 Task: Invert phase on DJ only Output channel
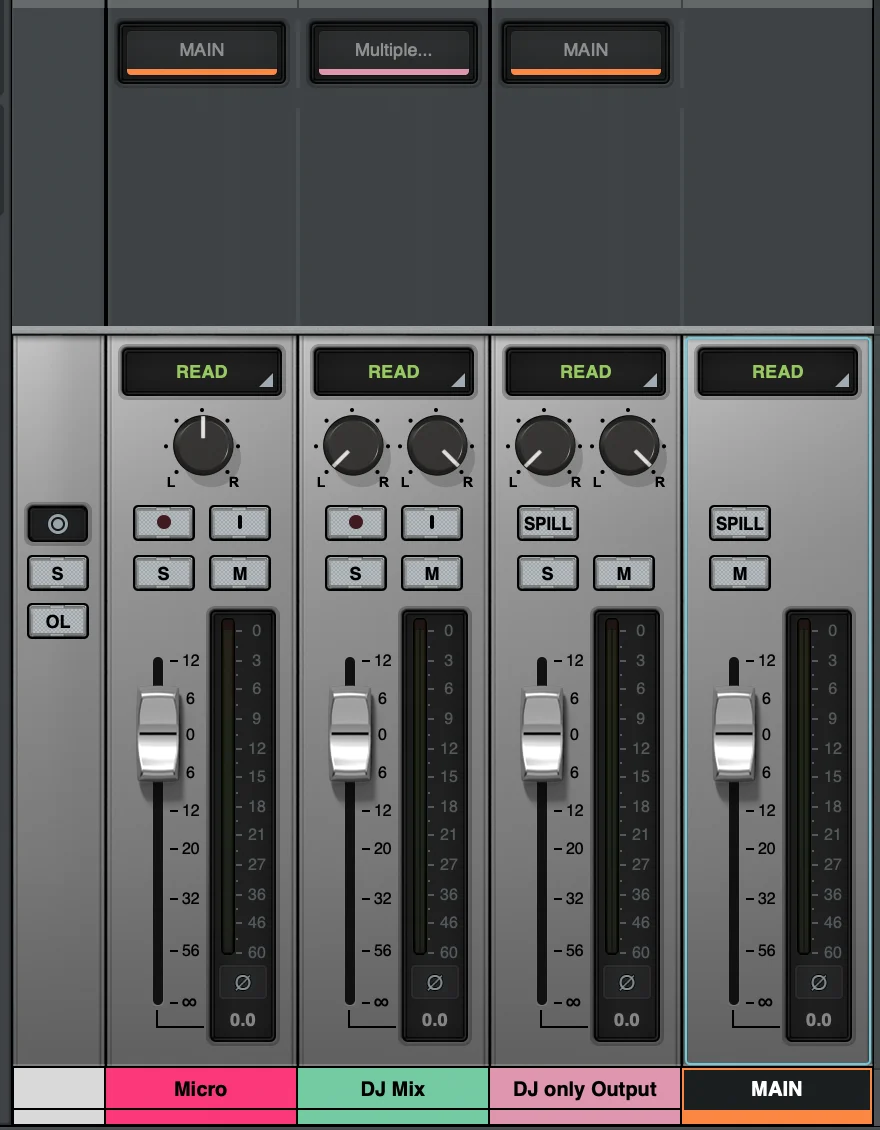click(x=626, y=982)
